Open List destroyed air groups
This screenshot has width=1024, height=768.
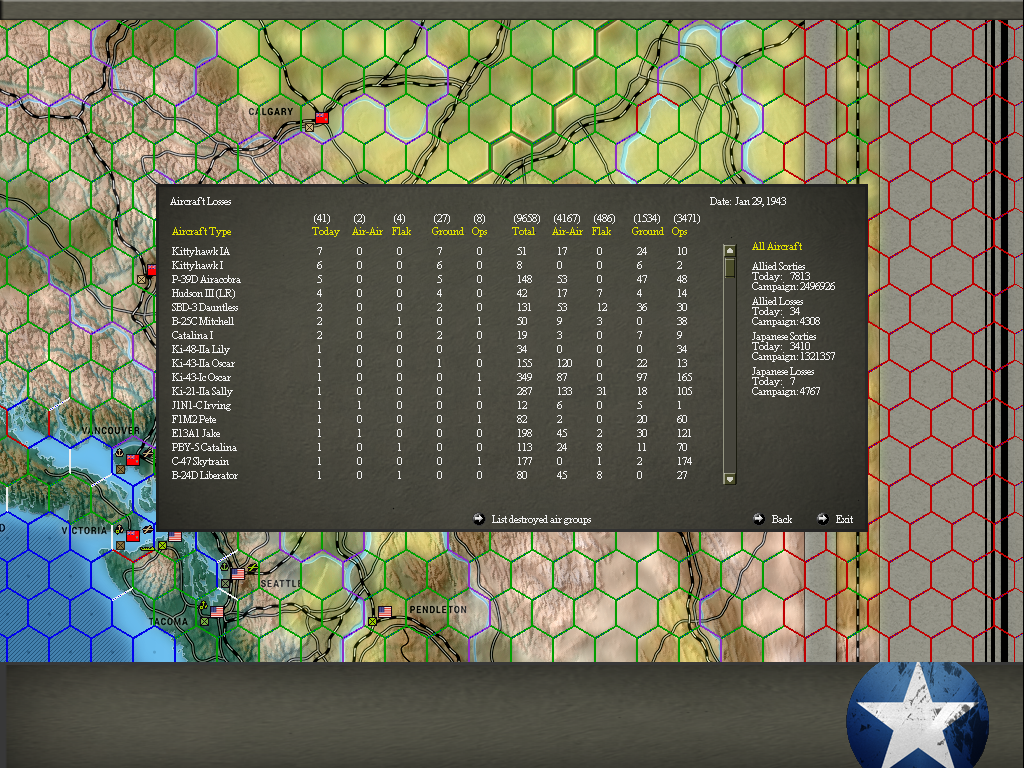point(541,519)
